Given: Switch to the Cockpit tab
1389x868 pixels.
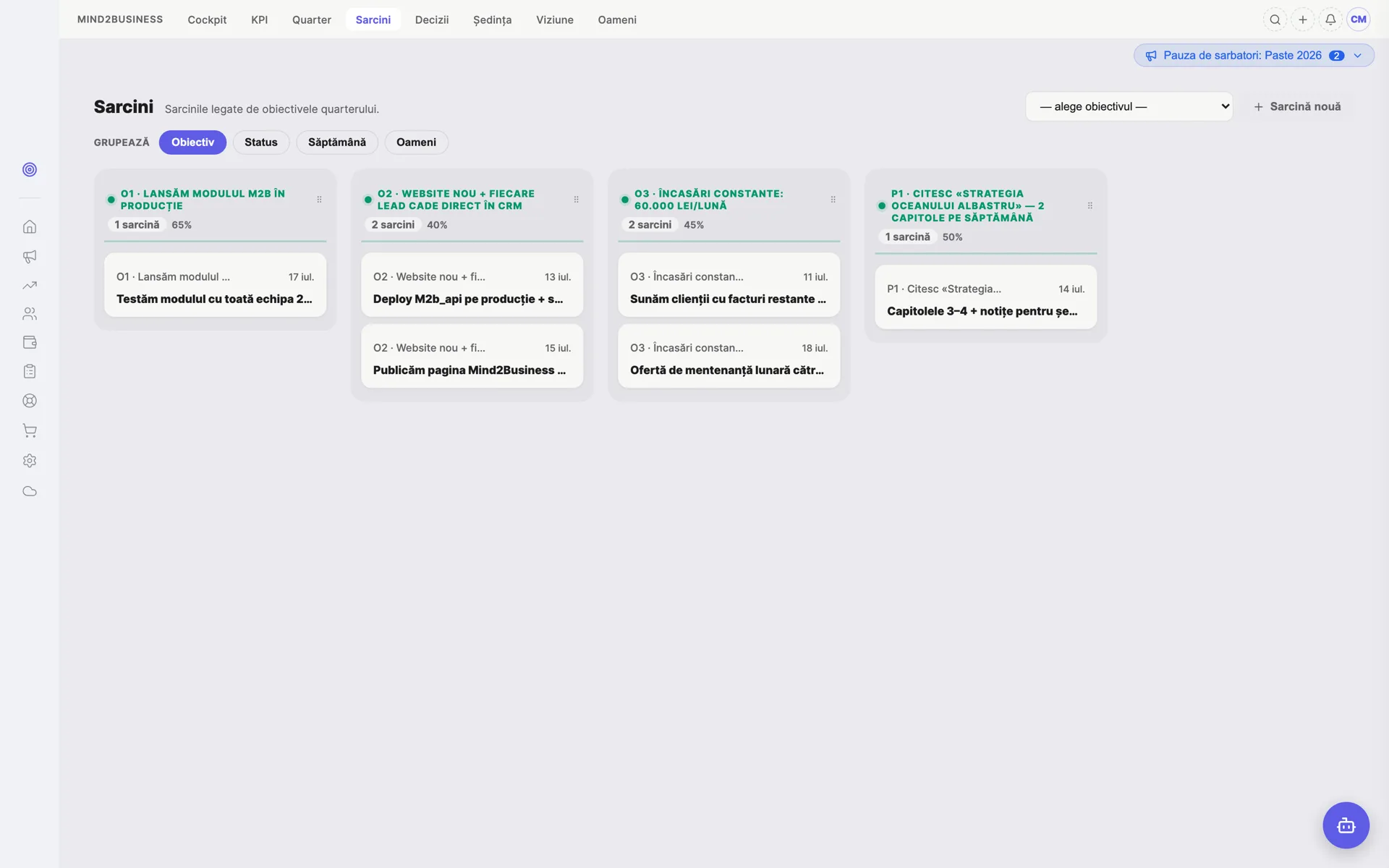Looking at the screenshot, I should coord(207,20).
